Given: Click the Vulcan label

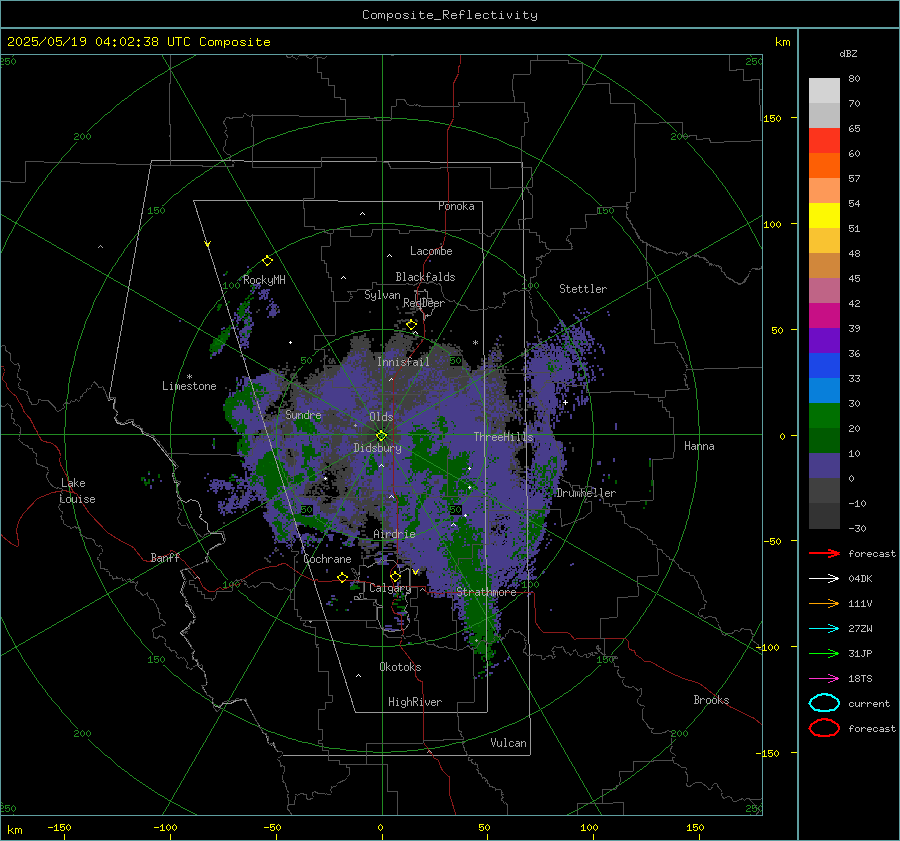Looking at the screenshot, I should [508, 743].
